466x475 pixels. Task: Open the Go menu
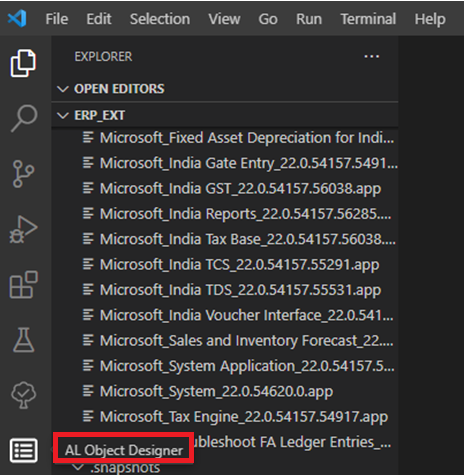pyautogui.click(x=268, y=19)
